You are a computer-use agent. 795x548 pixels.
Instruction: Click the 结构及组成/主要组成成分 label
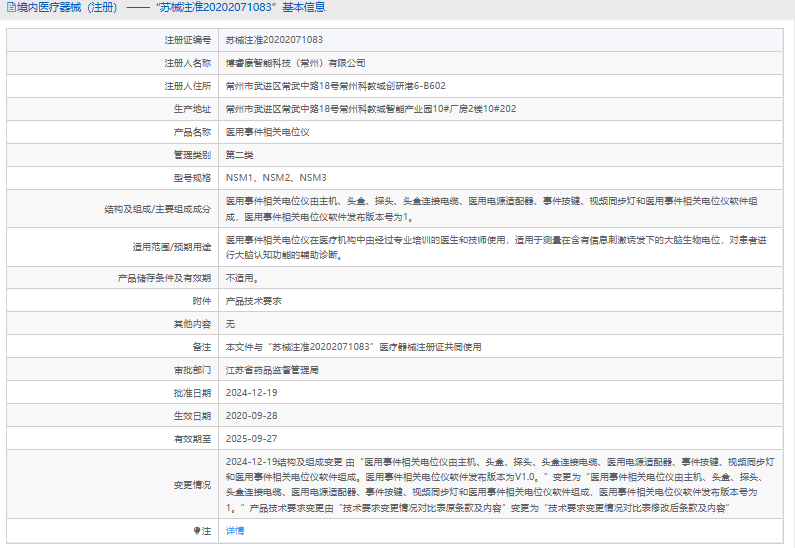[x=158, y=209]
